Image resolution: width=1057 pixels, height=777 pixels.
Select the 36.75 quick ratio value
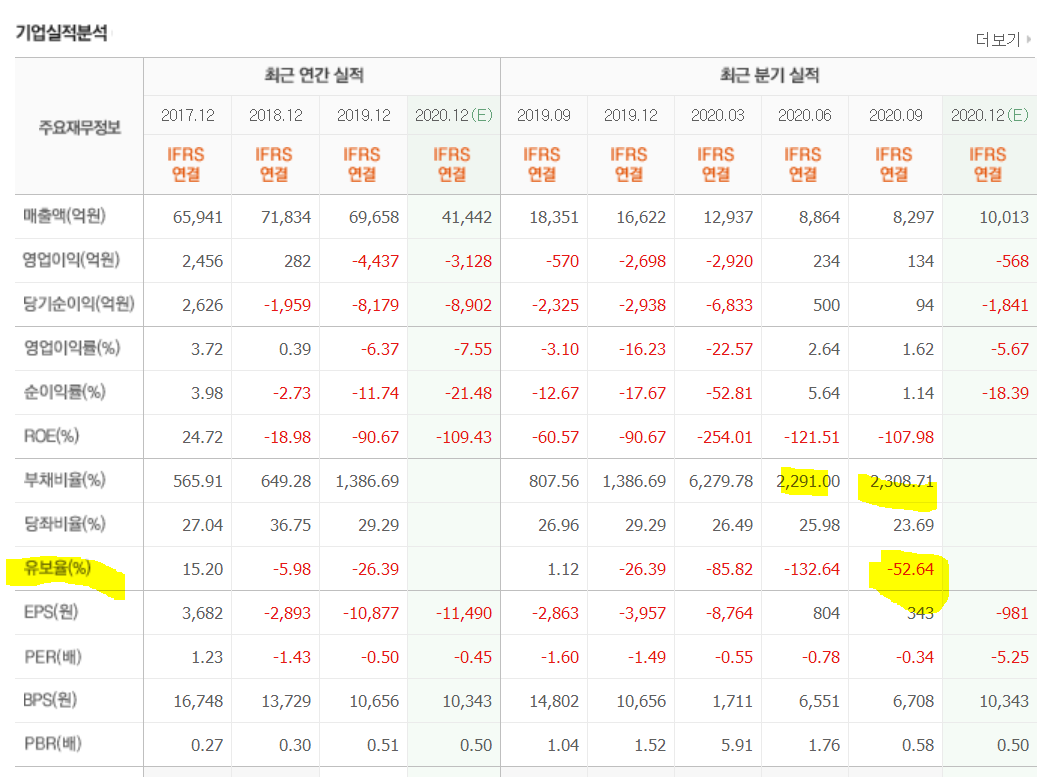pos(291,525)
